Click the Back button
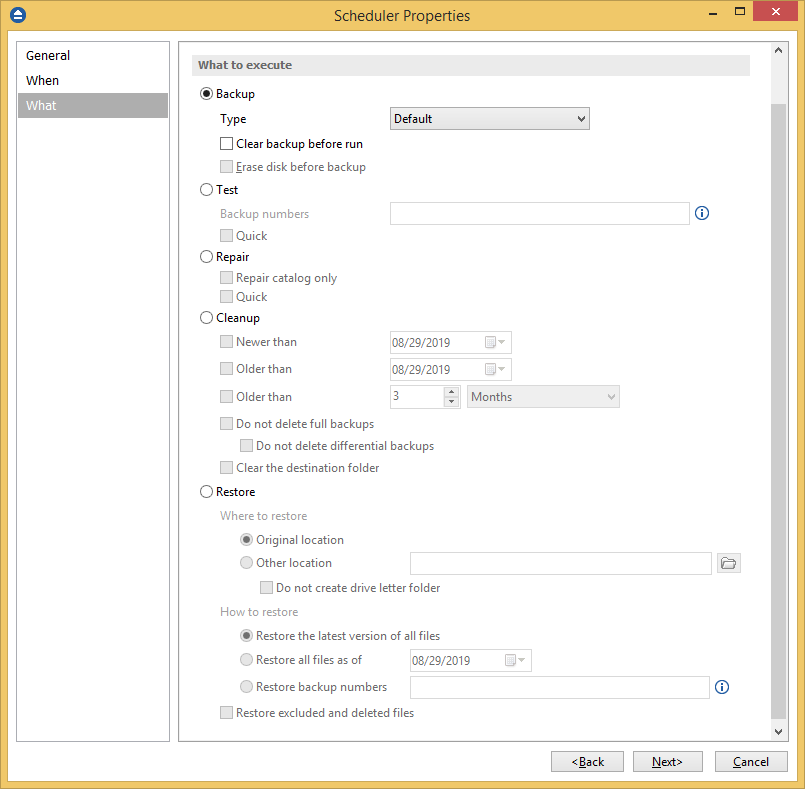Viewport: 805px width, 789px height. [587, 762]
